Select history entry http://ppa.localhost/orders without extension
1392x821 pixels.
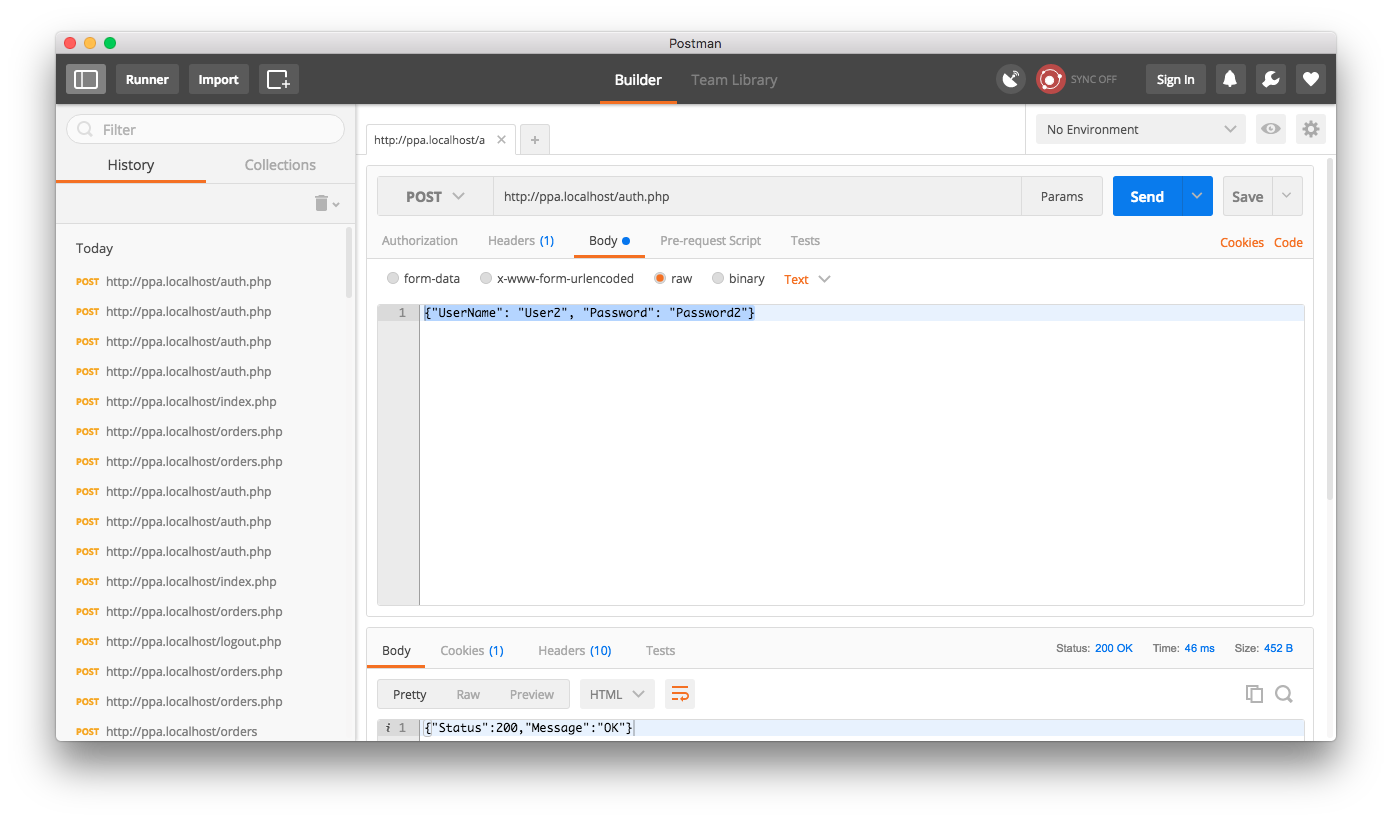[180, 731]
